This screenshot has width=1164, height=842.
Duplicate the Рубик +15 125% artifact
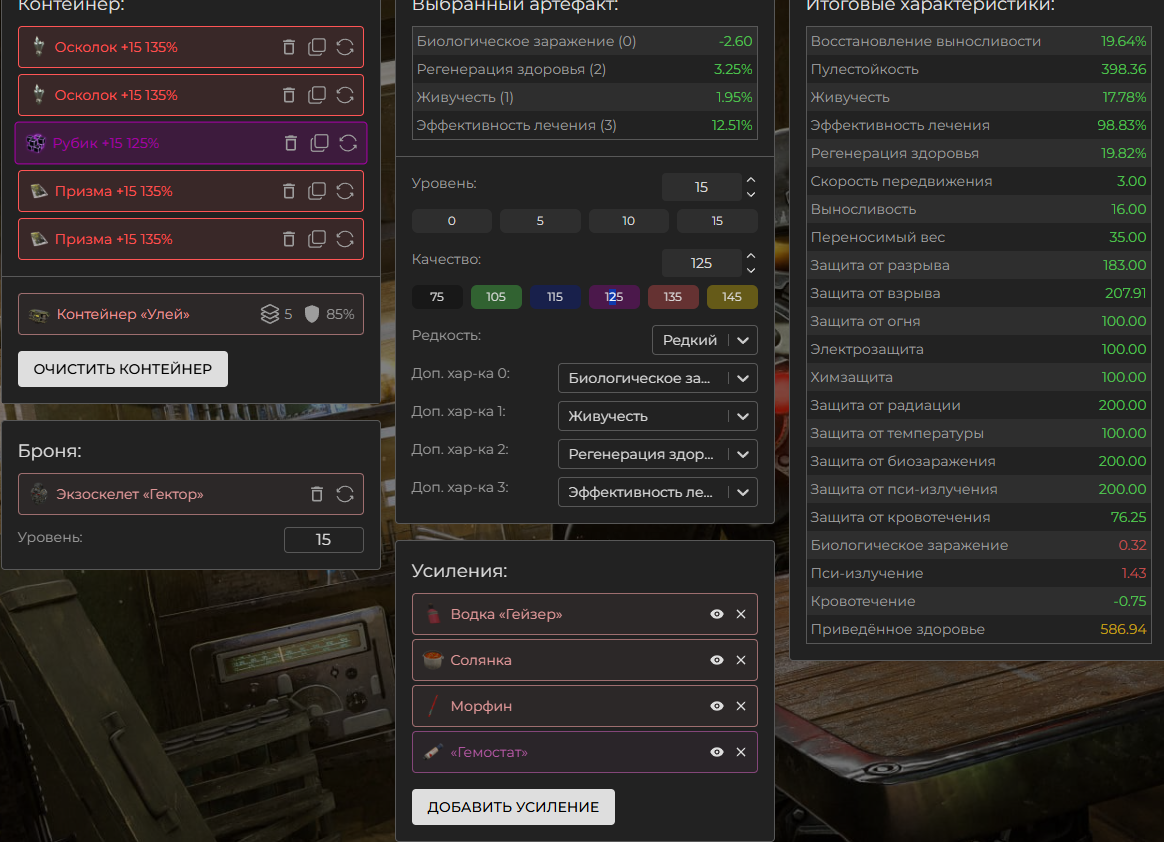(319, 143)
